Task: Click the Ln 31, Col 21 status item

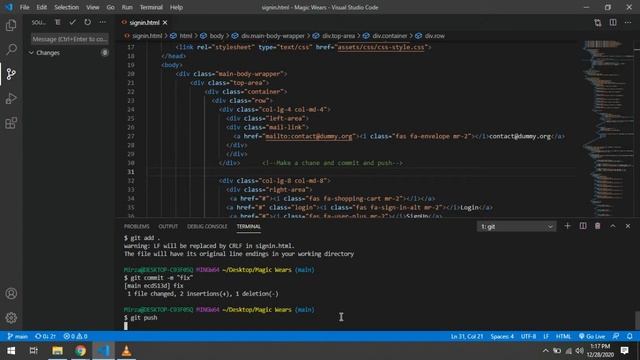Action: [x=467, y=336]
